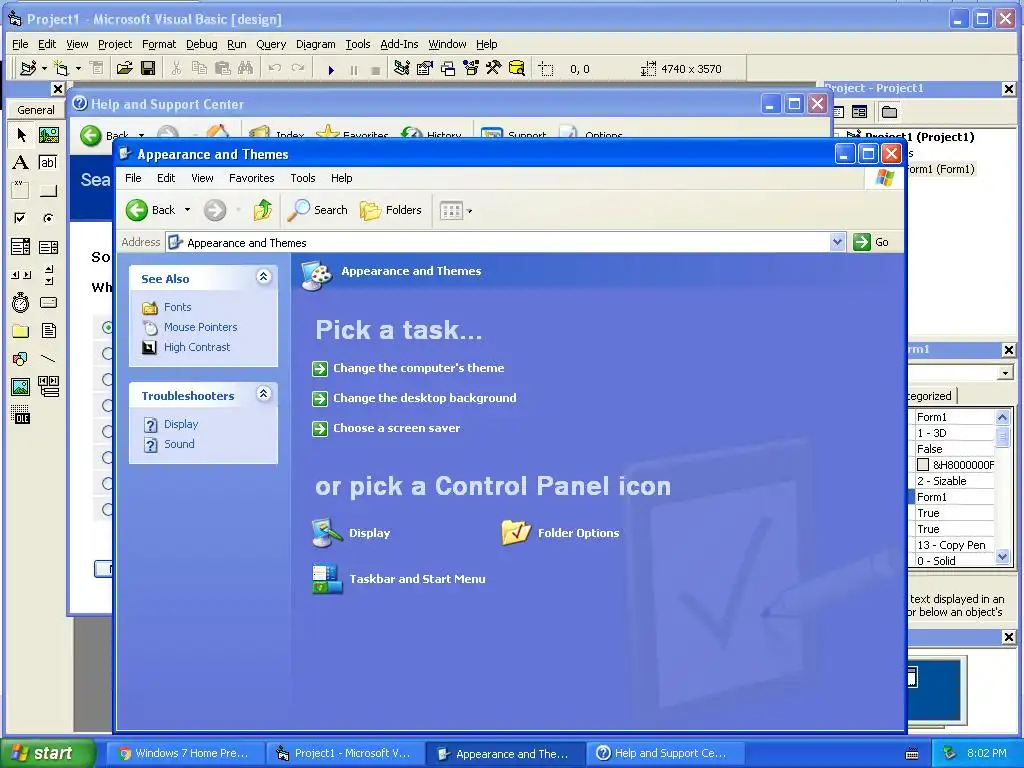Click the Add Form toolbar icon
1024x768 pixels.
(61, 69)
